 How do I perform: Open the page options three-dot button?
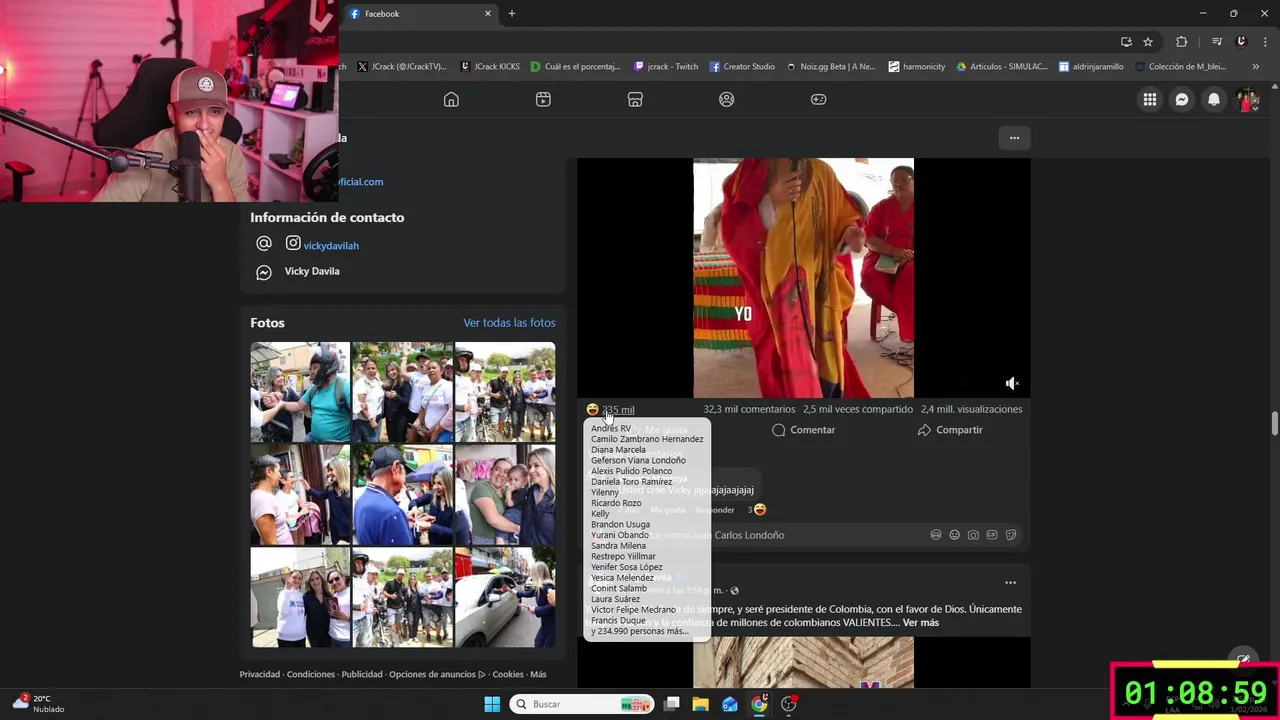[1014, 138]
